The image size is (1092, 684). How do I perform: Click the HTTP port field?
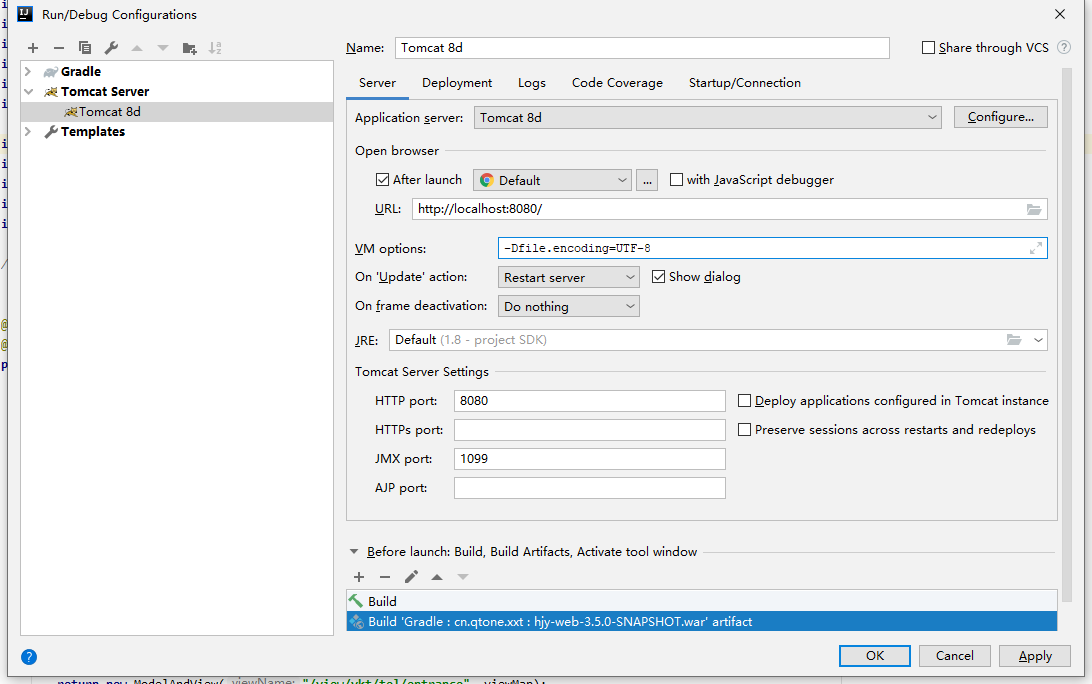coord(590,401)
